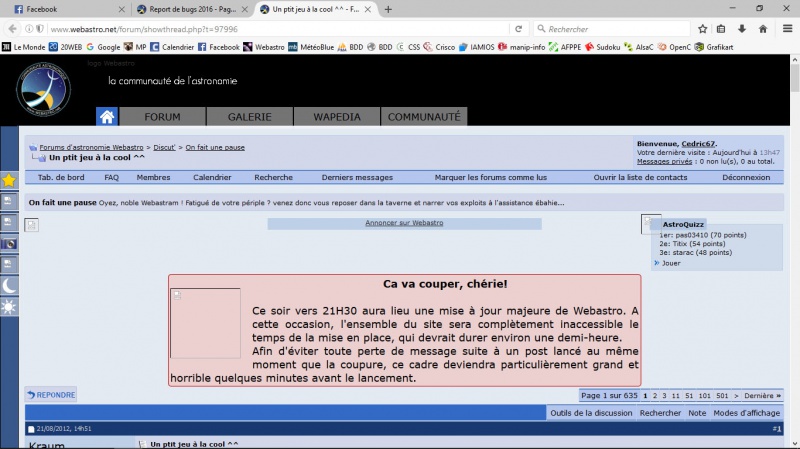The height and width of the screenshot is (449, 800).
Task: Open the Grafikart bookmark
Action: [x=714, y=47]
